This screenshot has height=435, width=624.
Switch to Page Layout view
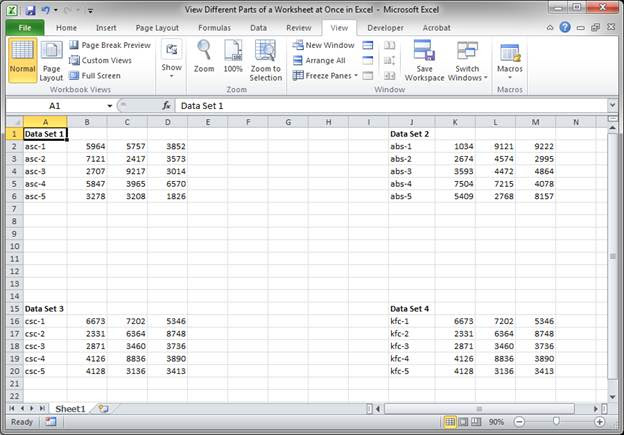pyautogui.click(x=51, y=60)
